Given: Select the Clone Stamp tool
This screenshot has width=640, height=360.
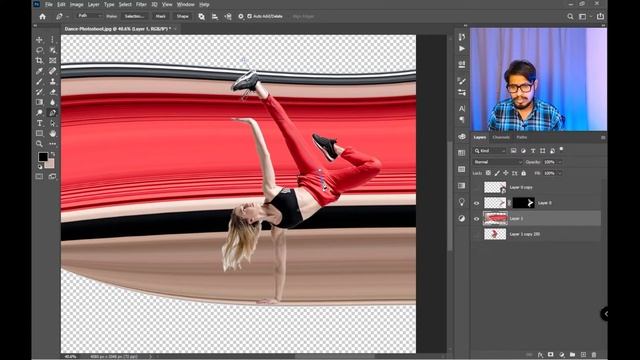Looking at the screenshot, I should pyautogui.click(x=53, y=81).
